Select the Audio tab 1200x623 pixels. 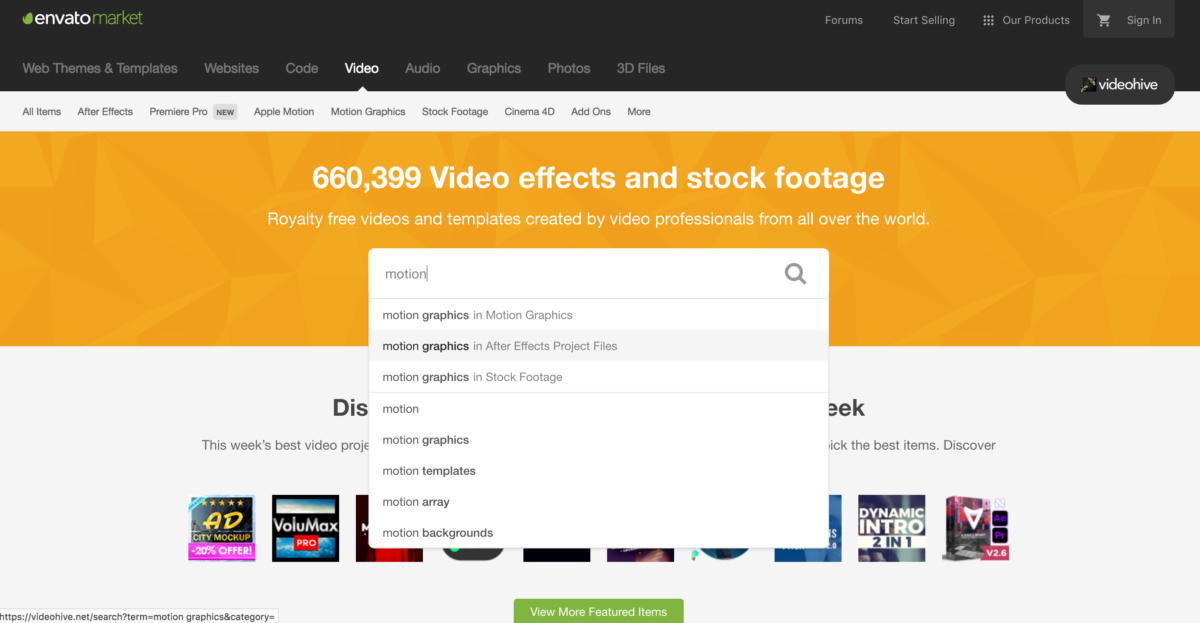click(423, 68)
